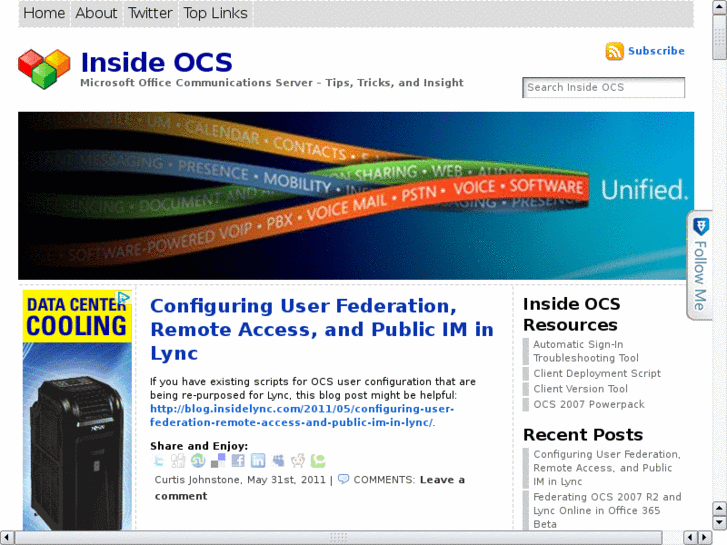Click in the Search Inside OCS field

click(x=604, y=88)
